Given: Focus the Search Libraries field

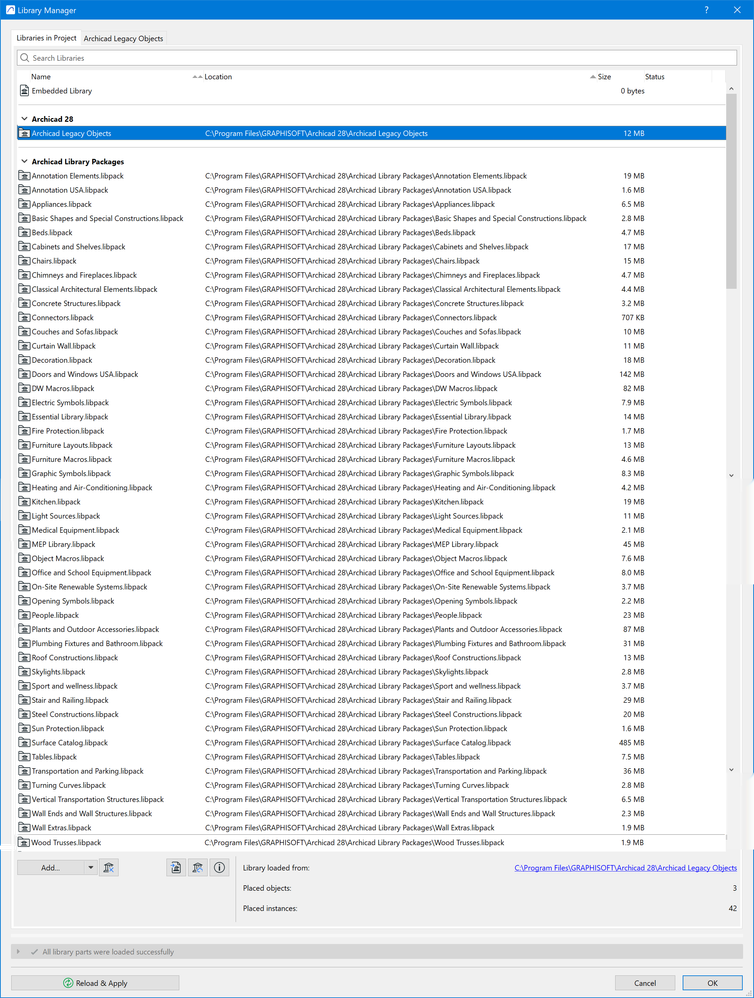Looking at the screenshot, I should click(x=377, y=58).
